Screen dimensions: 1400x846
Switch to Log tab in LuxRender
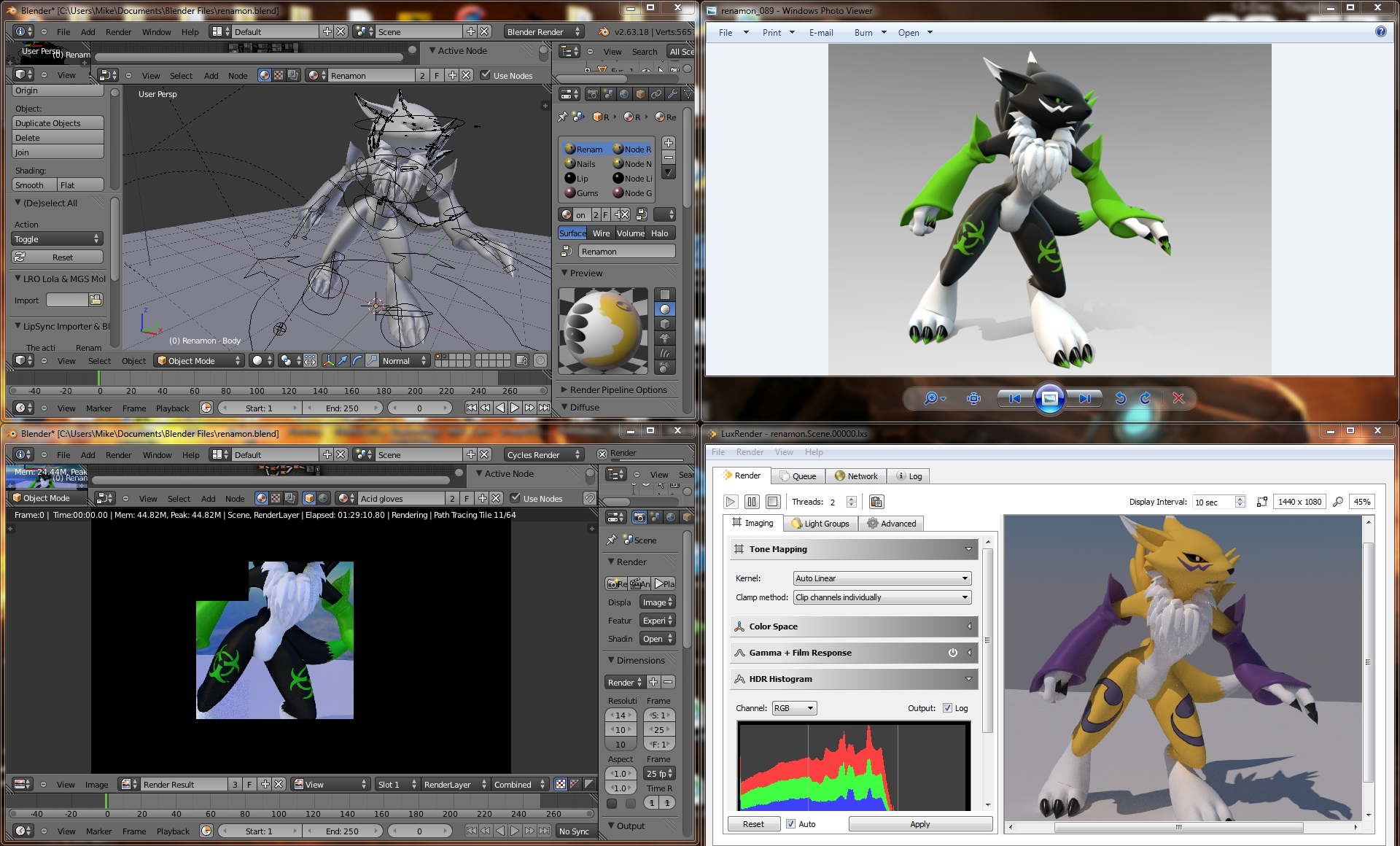coord(909,476)
